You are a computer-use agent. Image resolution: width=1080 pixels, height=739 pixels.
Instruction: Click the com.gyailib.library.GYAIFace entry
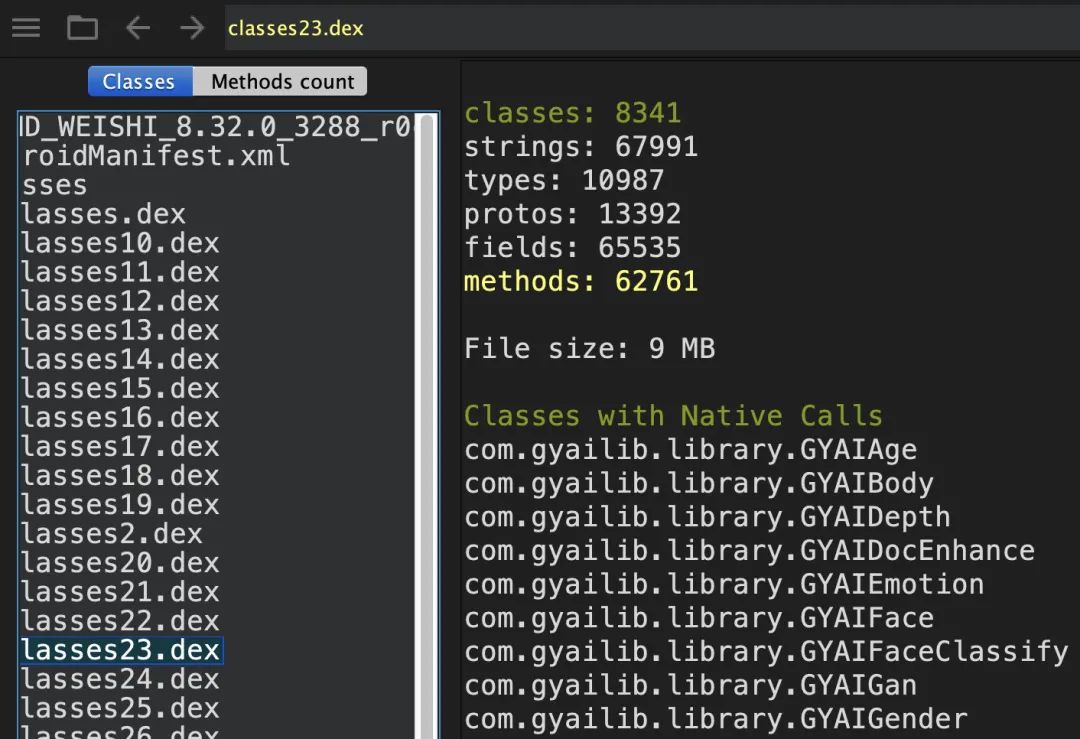[x=698, y=618]
